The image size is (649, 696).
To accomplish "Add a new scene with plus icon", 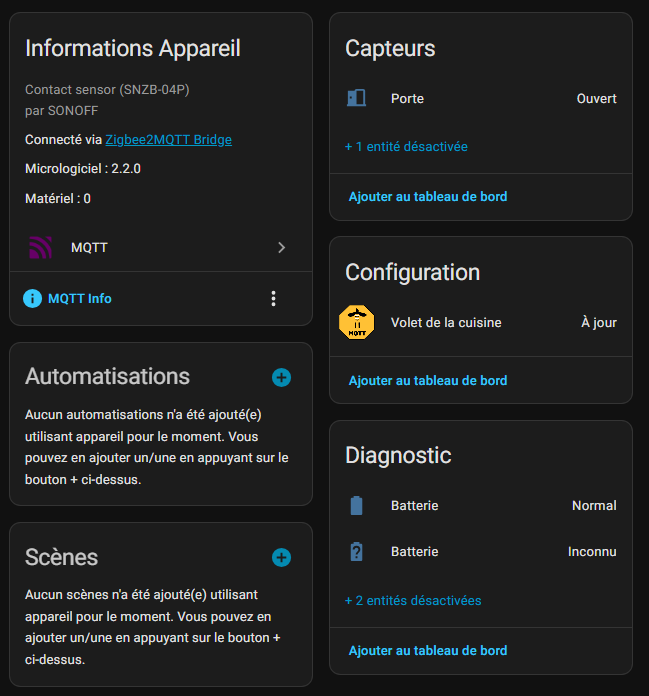I will pyautogui.click(x=281, y=557).
